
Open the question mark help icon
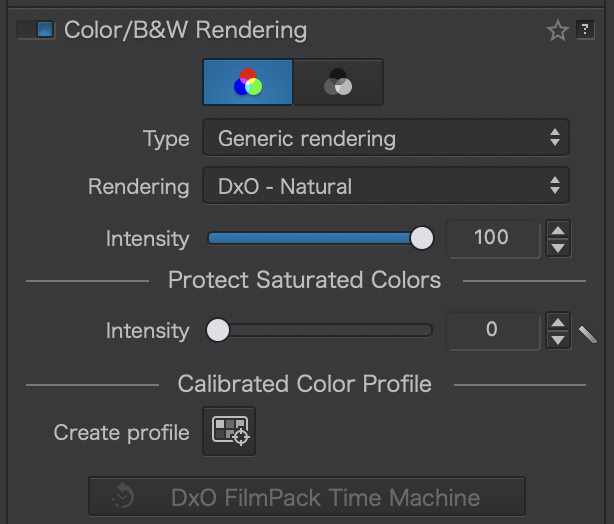[x=585, y=30]
